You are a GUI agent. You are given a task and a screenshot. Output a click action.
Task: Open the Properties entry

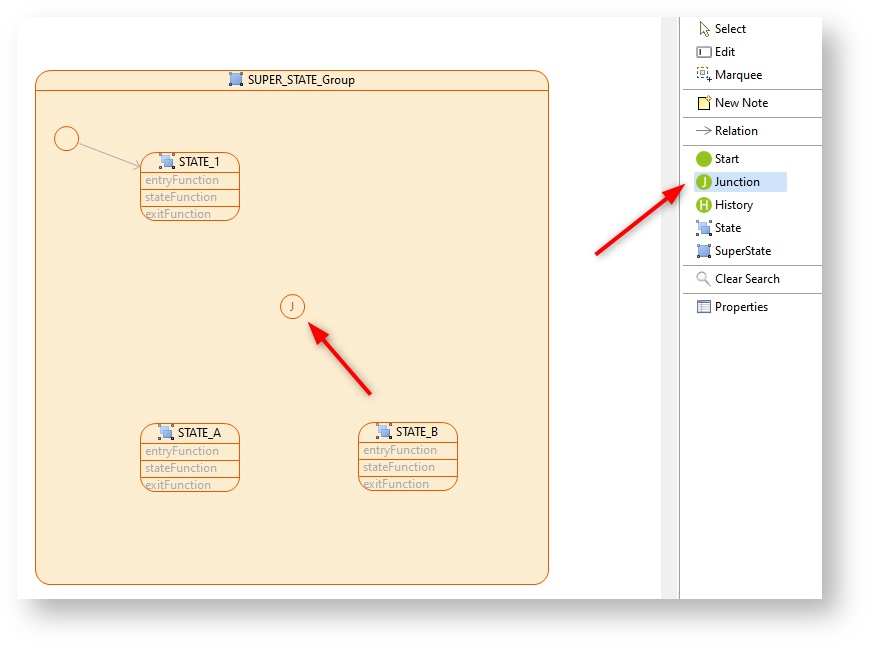[740, 307]
